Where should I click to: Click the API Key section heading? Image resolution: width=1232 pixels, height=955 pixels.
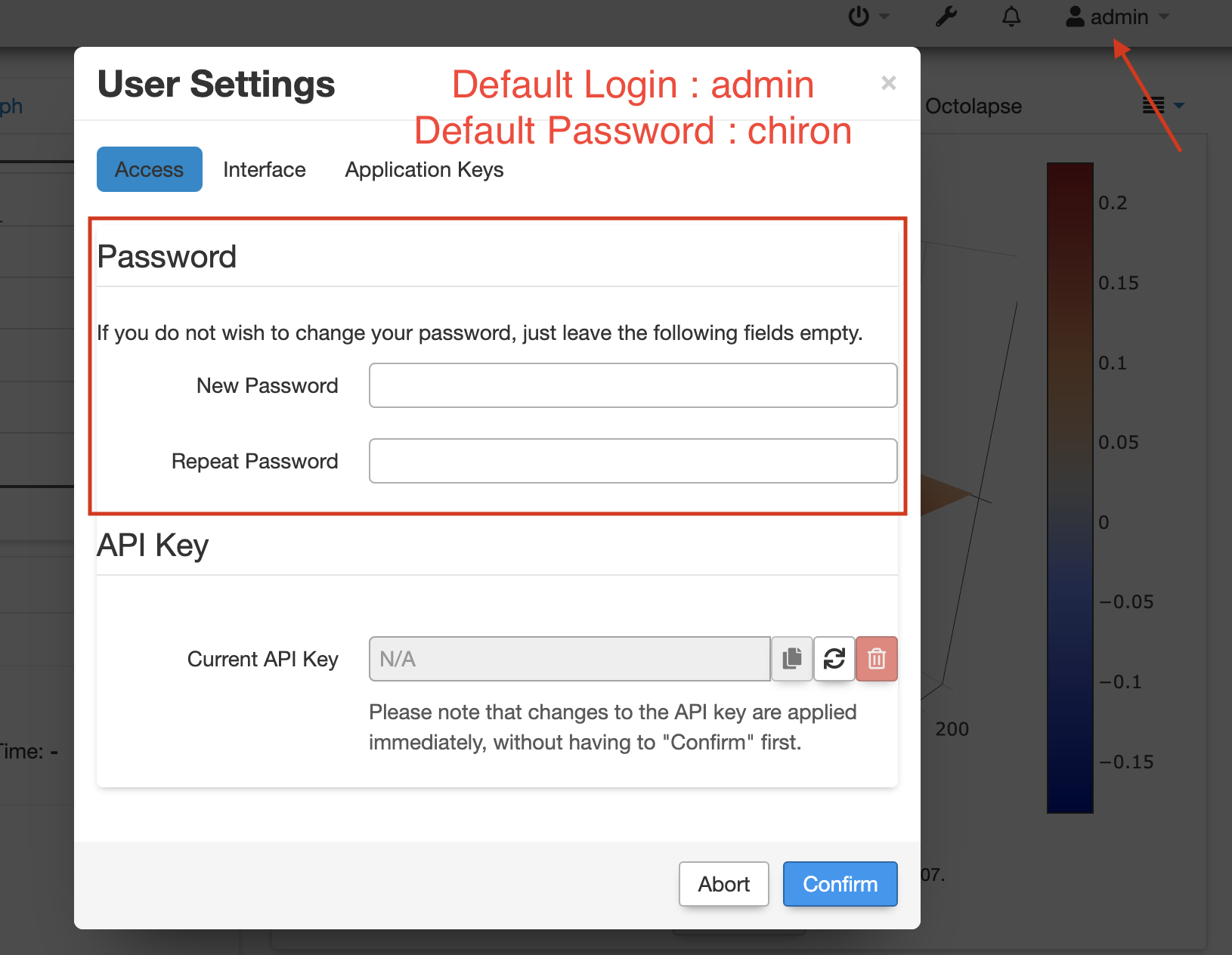coord(153,545)
